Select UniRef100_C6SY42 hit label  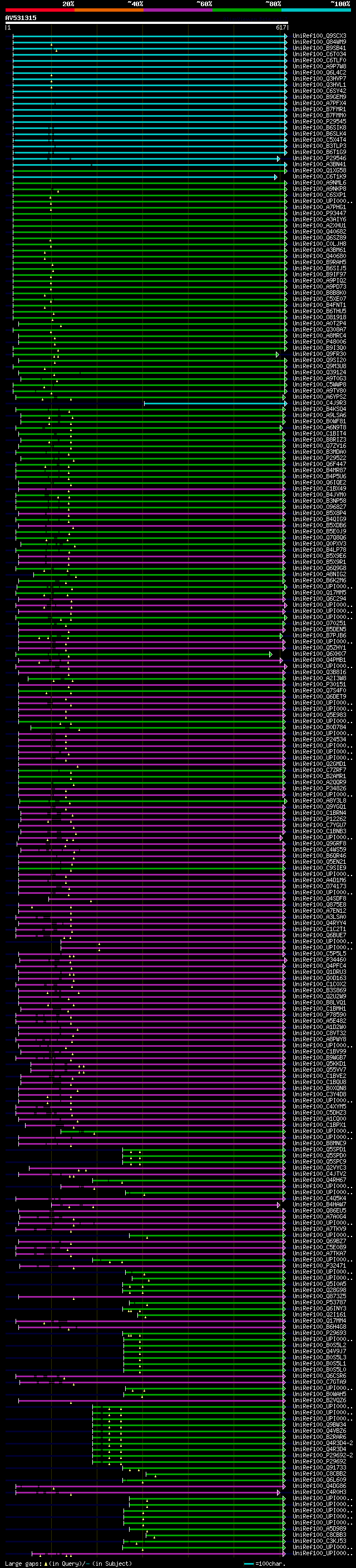(319, 91)
